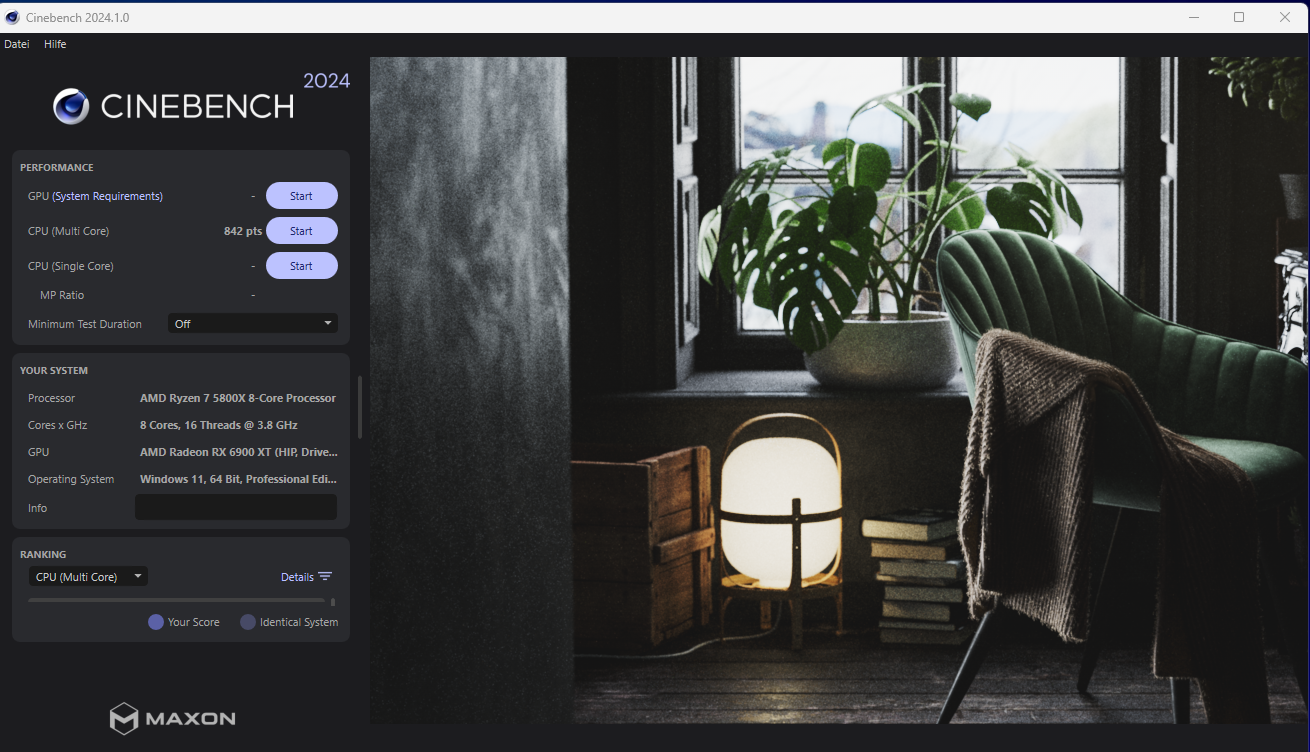Minimize the Cinebench window
The image size is (1310, 752).
click(x=1193, y=17)
